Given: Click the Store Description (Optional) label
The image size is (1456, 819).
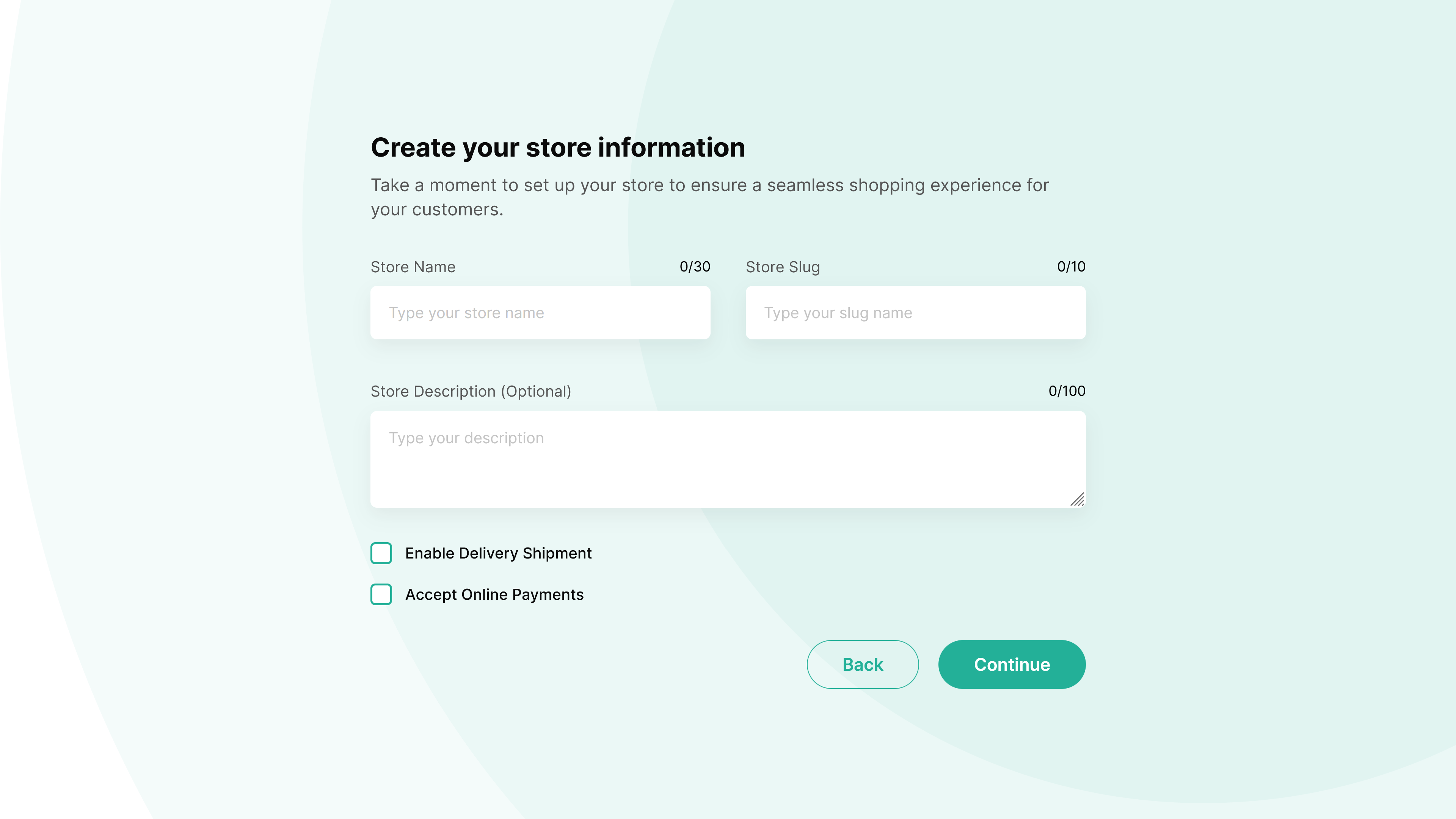Looking at the screenshot, I should tap(471, 391).
